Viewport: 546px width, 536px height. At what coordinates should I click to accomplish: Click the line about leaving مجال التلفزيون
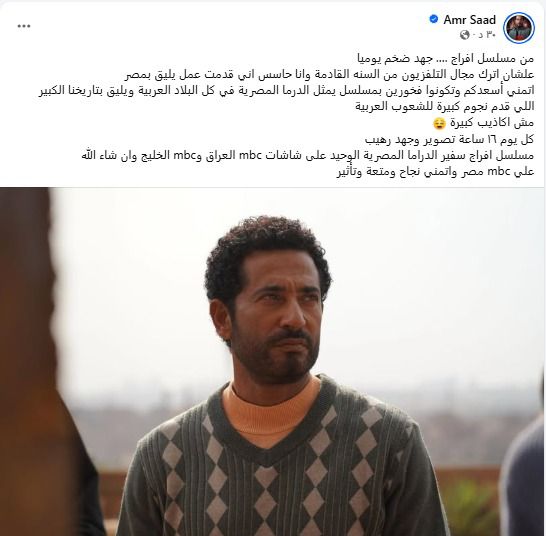pyautogui.click(x=329, y=75)
